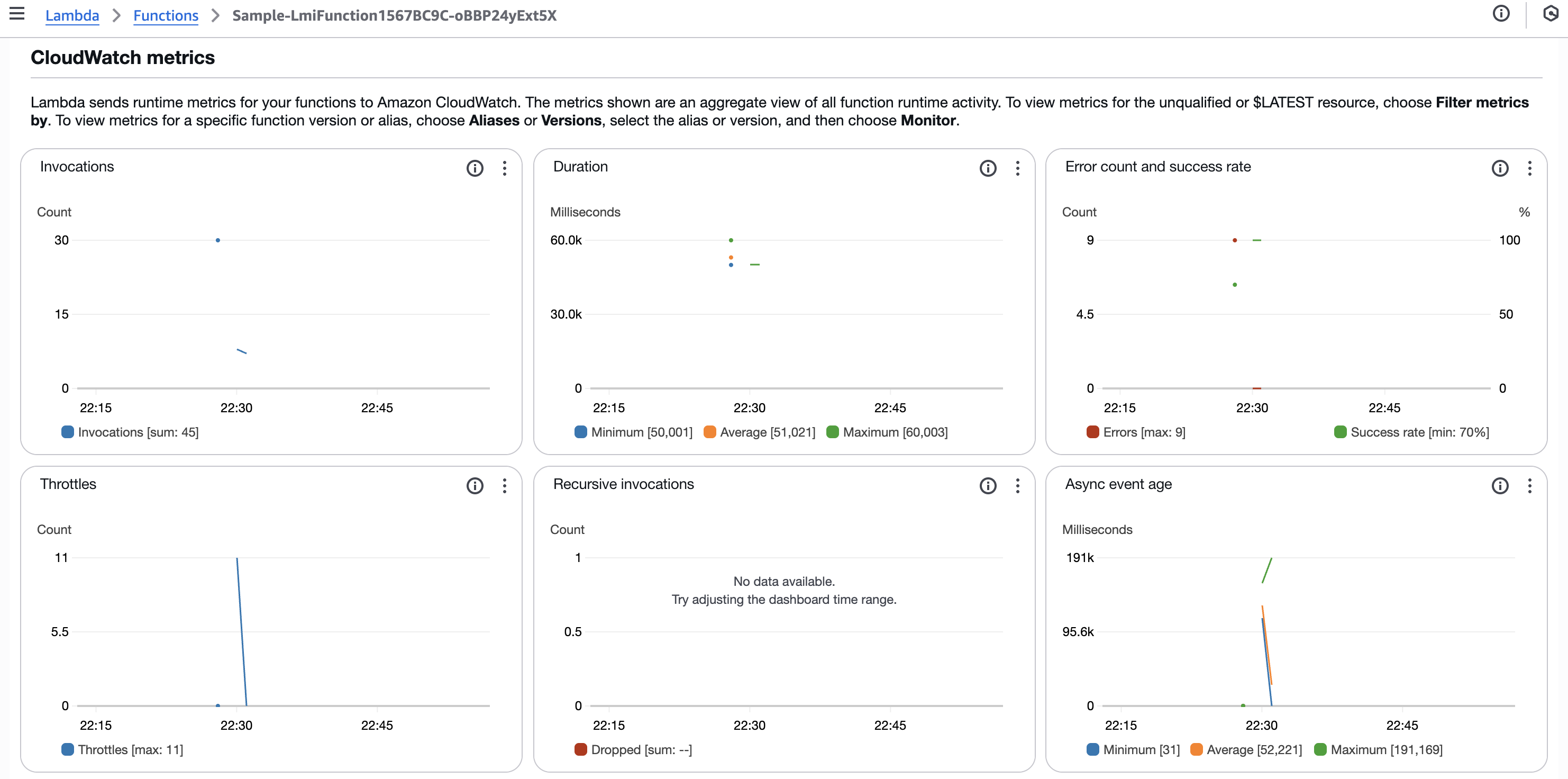Toggle the Average duration legend swatch

709,432
